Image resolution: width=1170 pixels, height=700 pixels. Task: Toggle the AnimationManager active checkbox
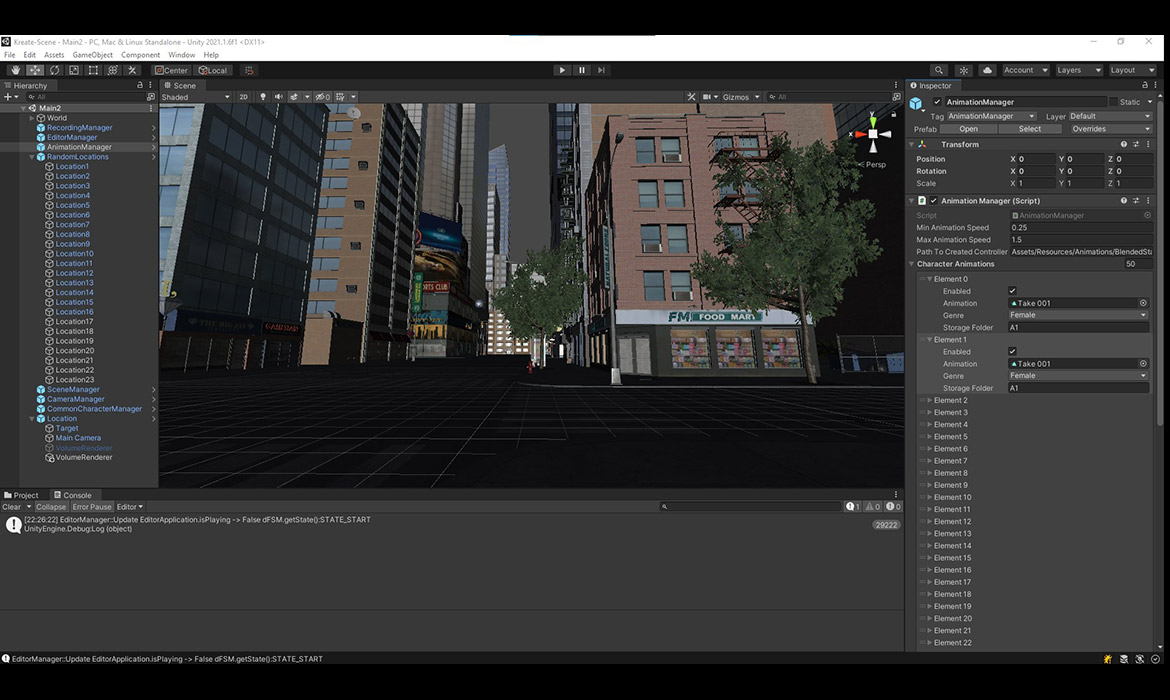click(937, 102)
